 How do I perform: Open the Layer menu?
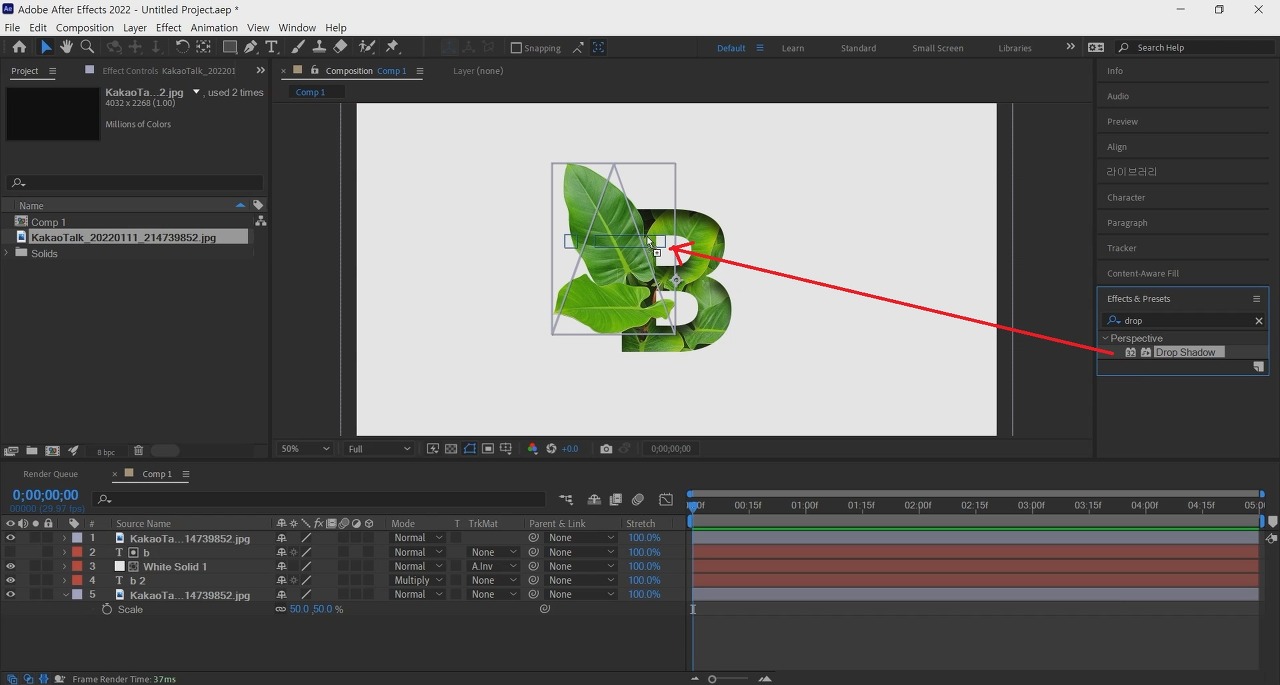point(135,28)
